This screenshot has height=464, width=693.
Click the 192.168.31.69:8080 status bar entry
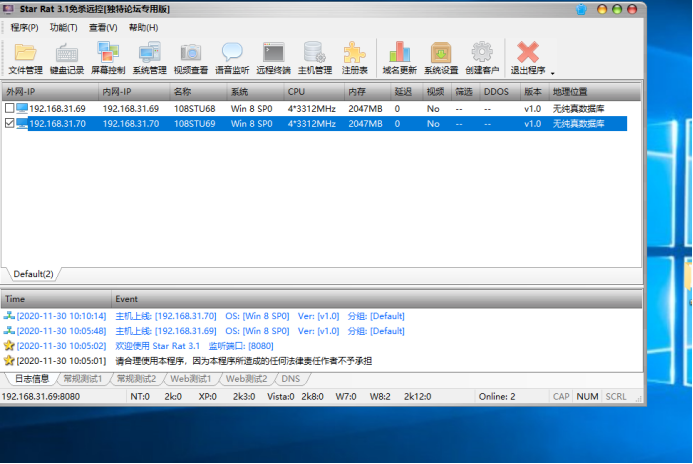click(x=41, y=396)
